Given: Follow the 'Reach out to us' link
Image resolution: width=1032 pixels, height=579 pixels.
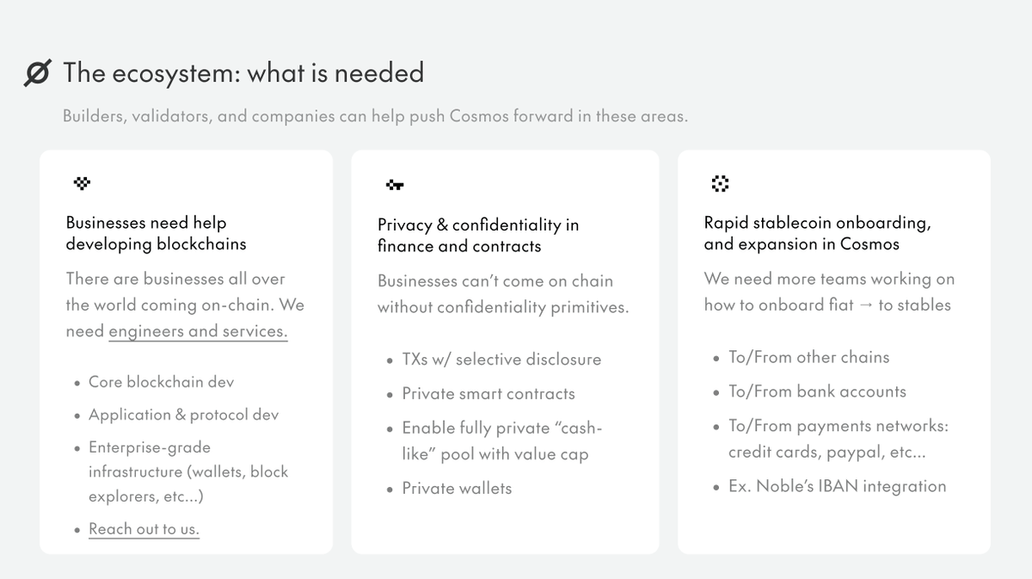Looking at the screenshot, I should [144, 529].
